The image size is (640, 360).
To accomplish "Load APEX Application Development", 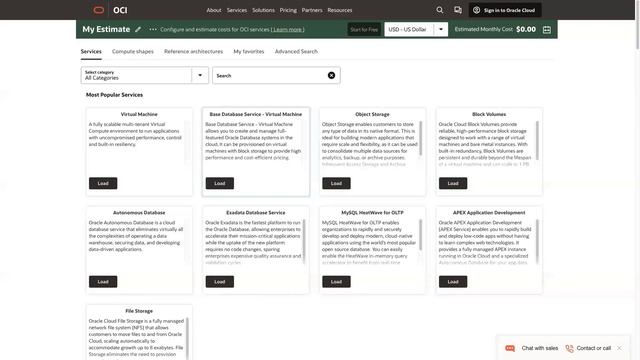I will point(453,282).
